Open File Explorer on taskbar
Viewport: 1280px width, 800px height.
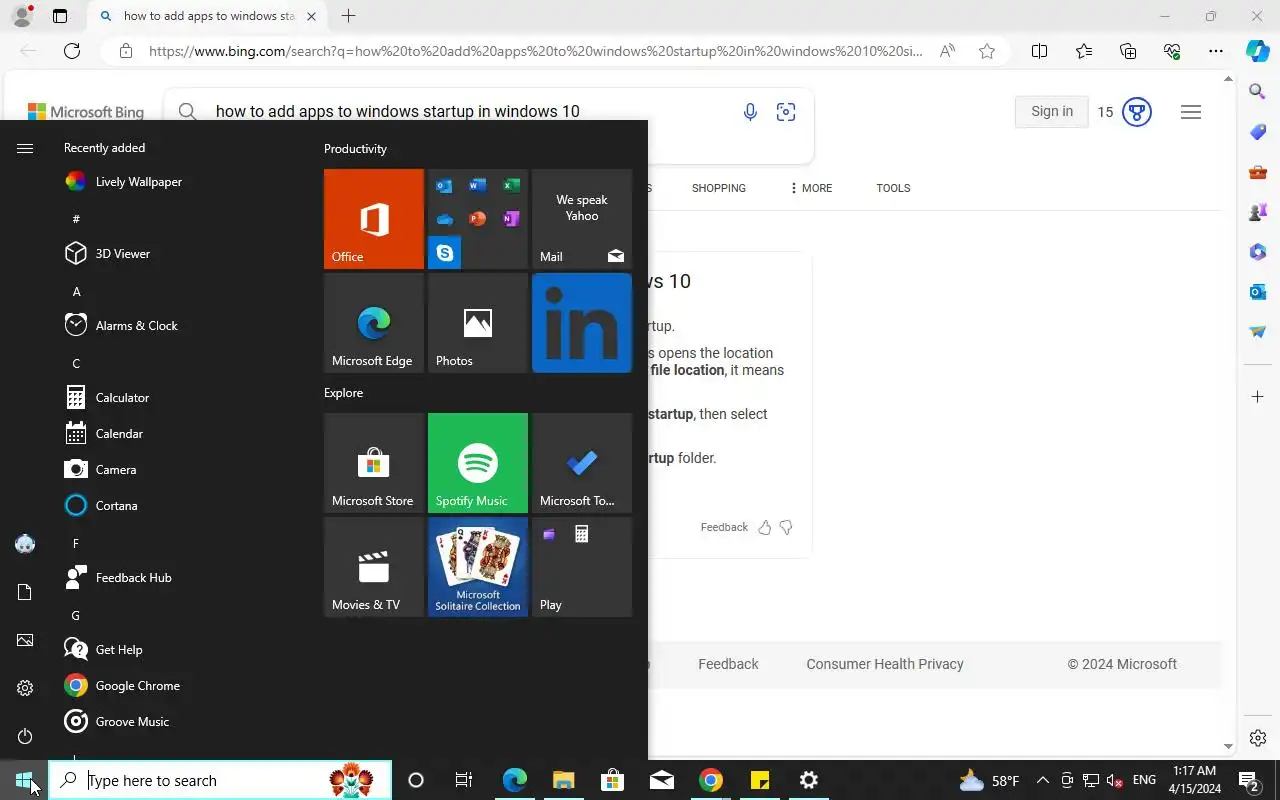click(x=563, y=780)
